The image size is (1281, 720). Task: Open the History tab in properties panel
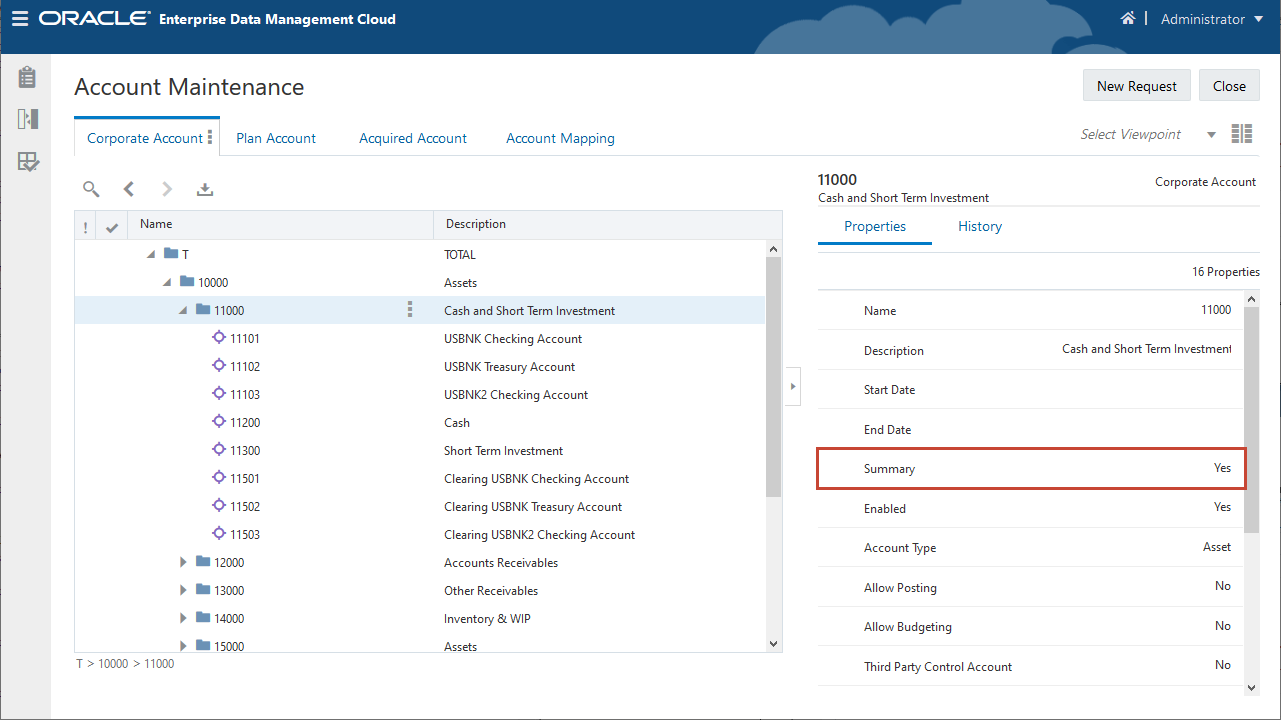click(x=979, y=226)
